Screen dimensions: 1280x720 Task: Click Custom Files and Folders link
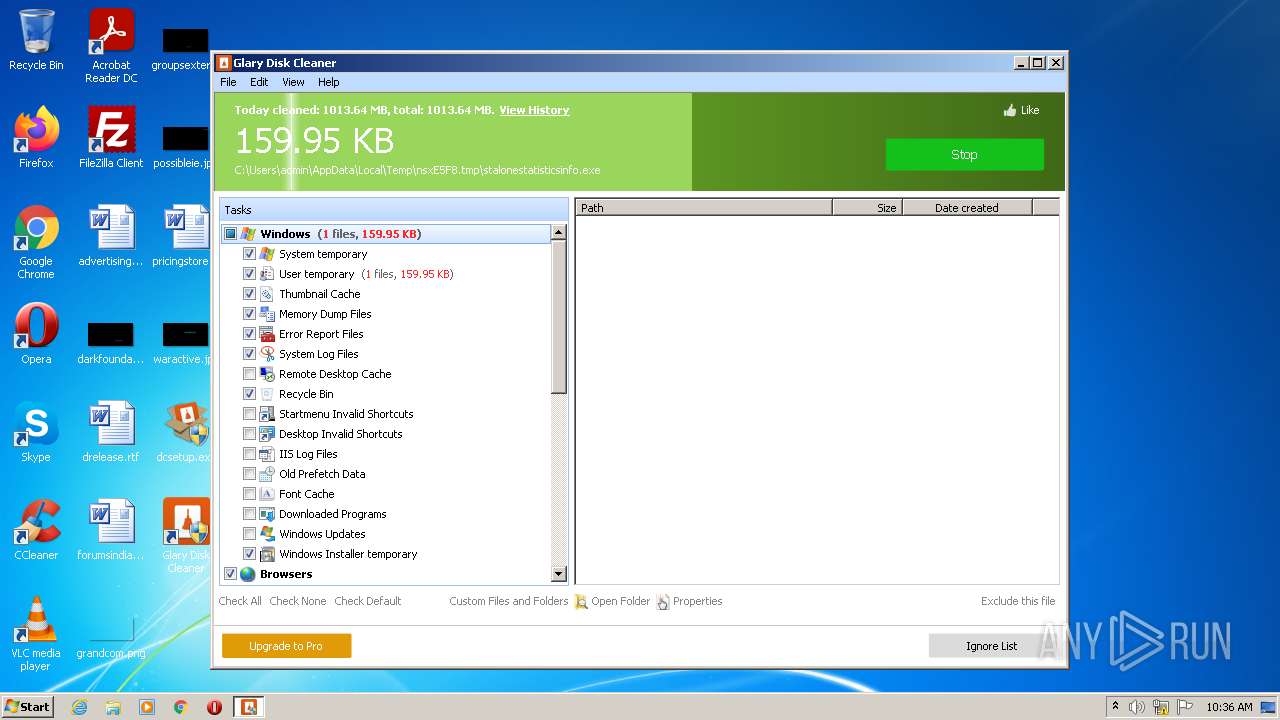click(508, 601)
